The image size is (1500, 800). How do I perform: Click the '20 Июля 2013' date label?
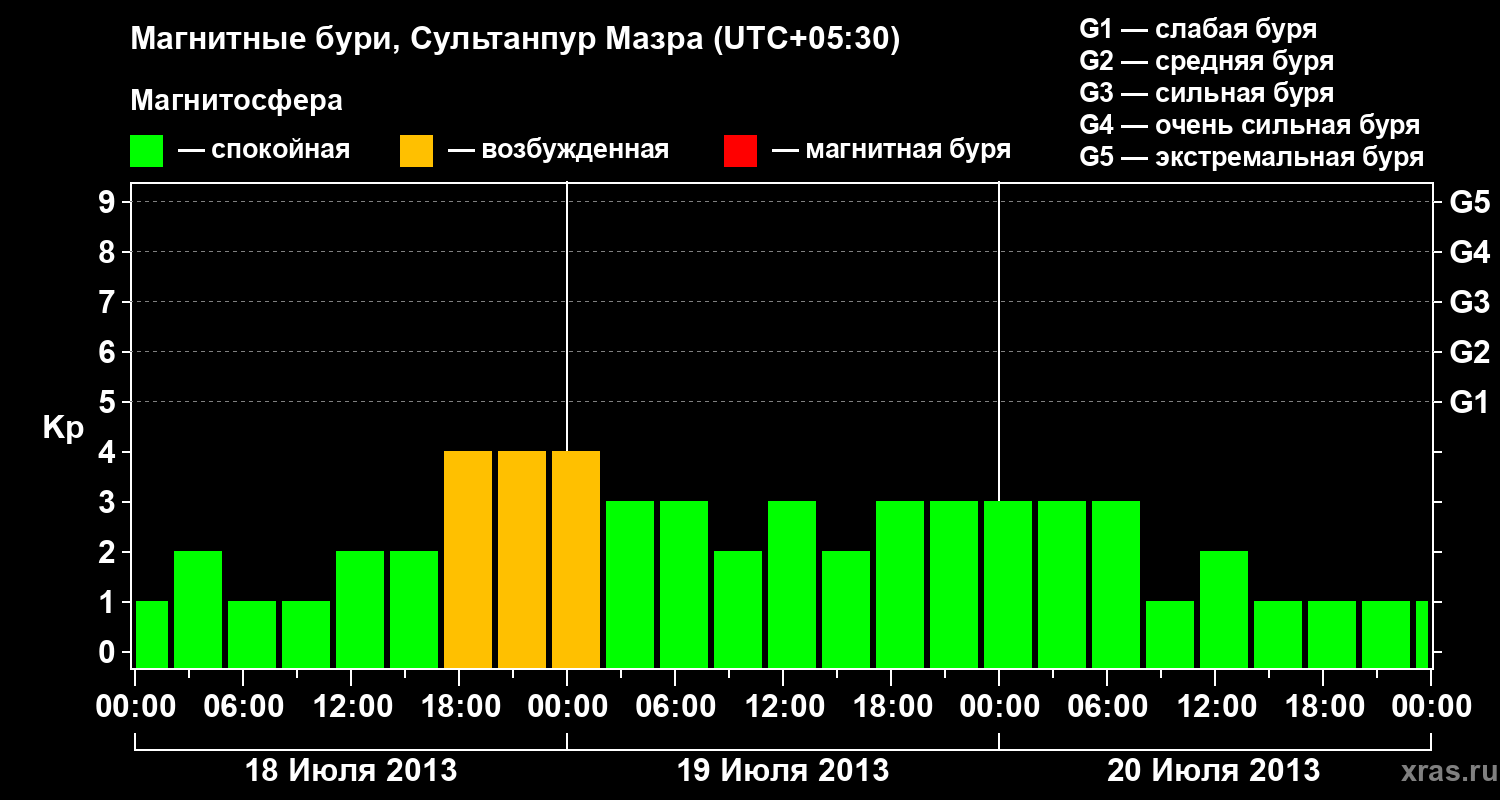[x=1213, y=771]
